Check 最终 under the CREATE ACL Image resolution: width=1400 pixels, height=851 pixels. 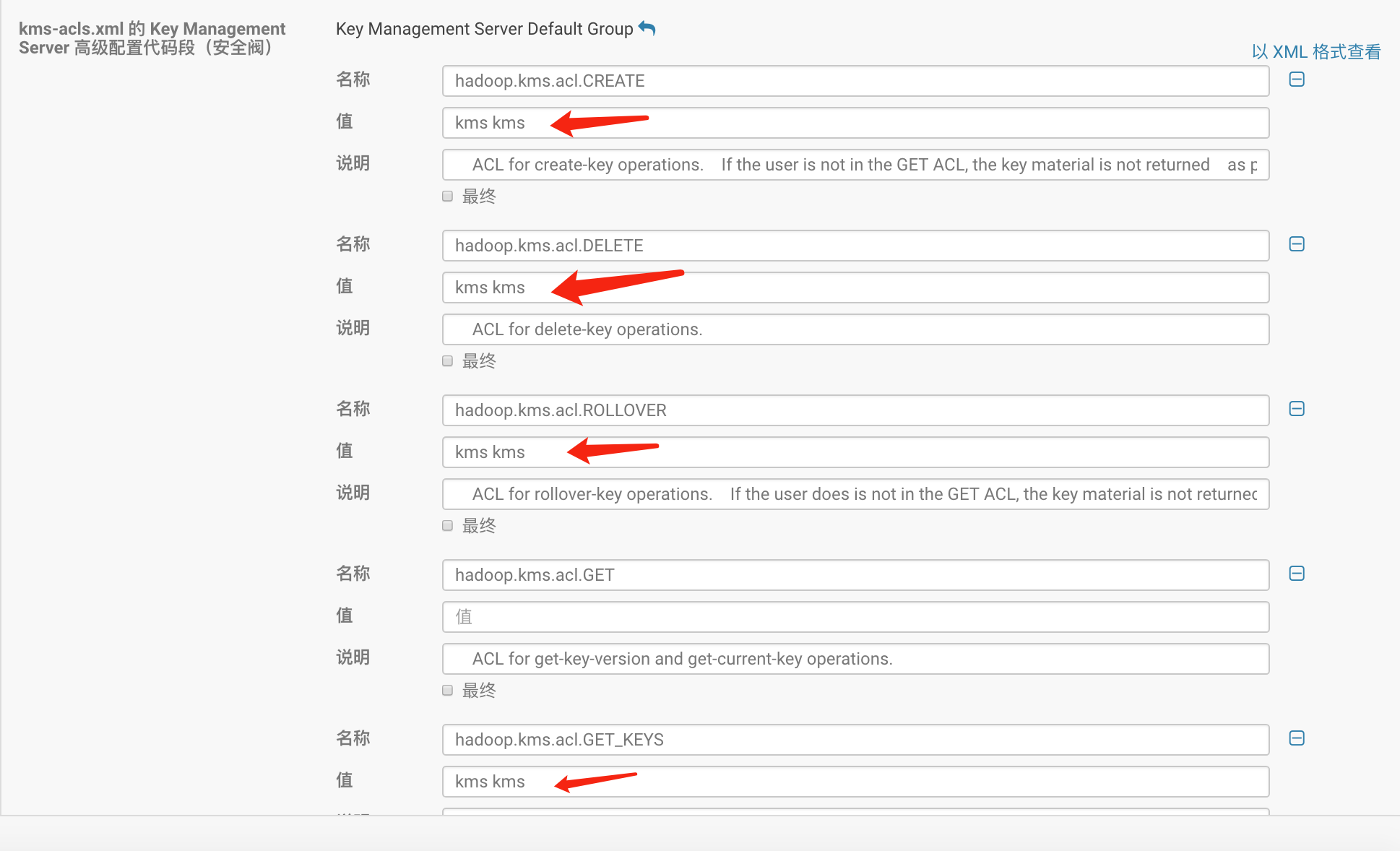click(x=448, y=196)
